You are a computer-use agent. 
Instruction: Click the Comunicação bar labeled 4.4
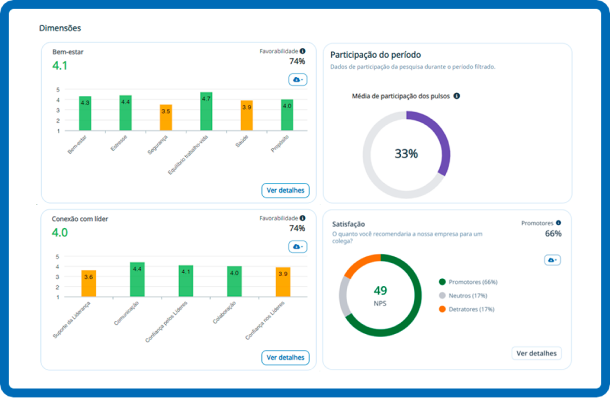pos(137,279)
